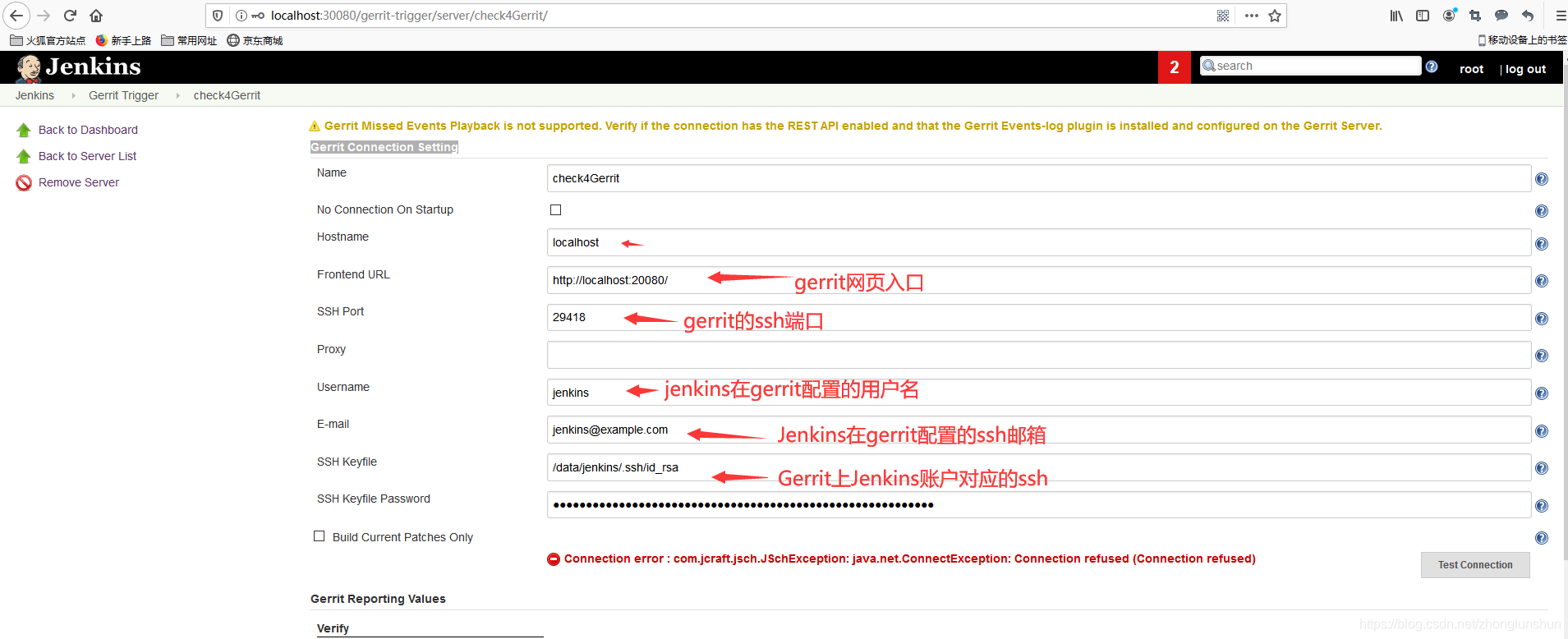1568x639 pixels.
Task: Focus the Jenkins search box
Action: click(1311, 66)
